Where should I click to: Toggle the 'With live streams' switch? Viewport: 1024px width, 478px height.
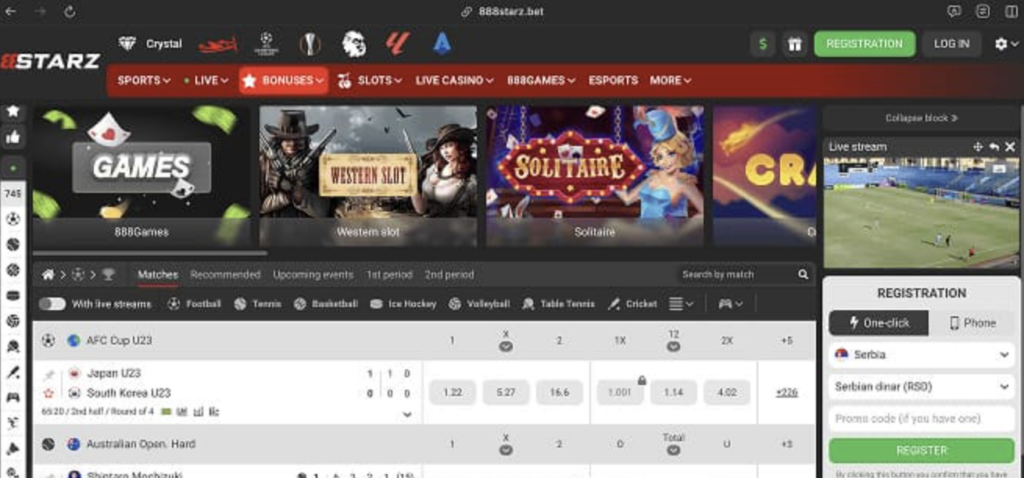tap(52, 303)
